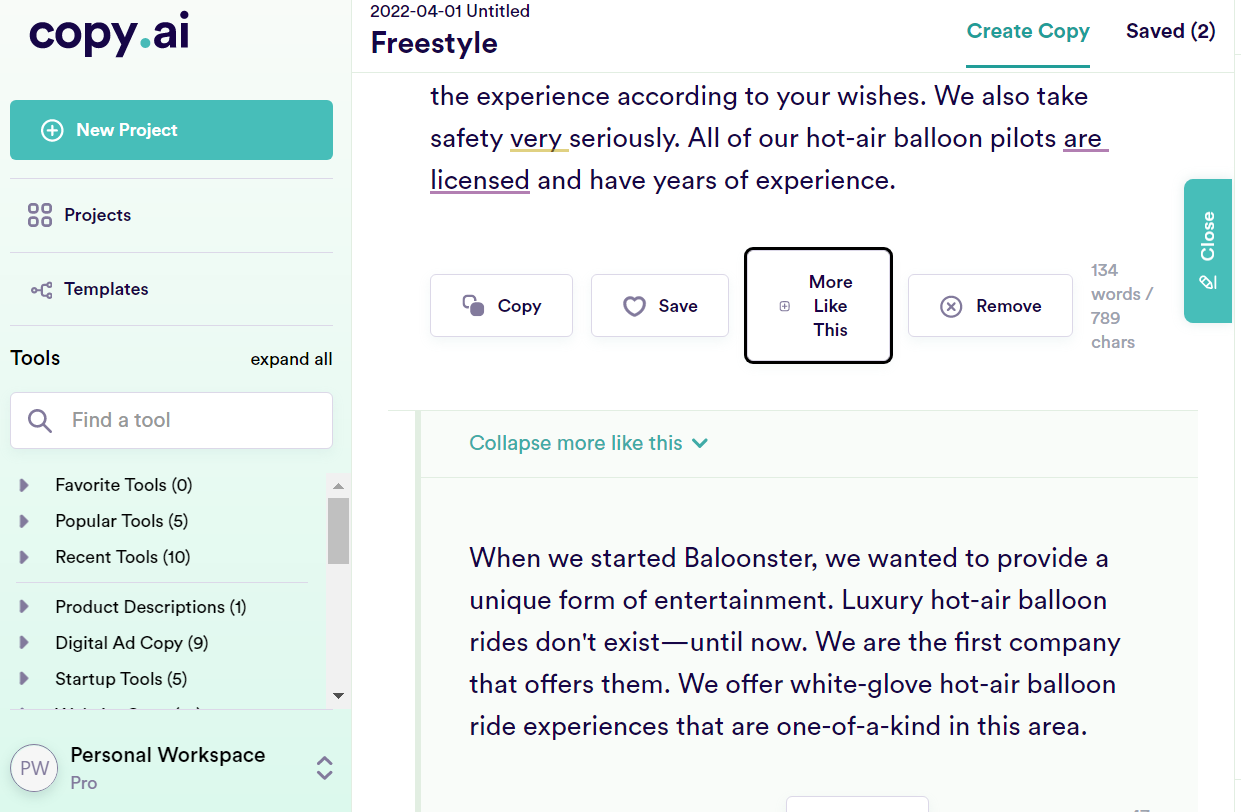1241x812 pixels.
Task: Click expand all next to Tools
Action: tap(291, 358)
